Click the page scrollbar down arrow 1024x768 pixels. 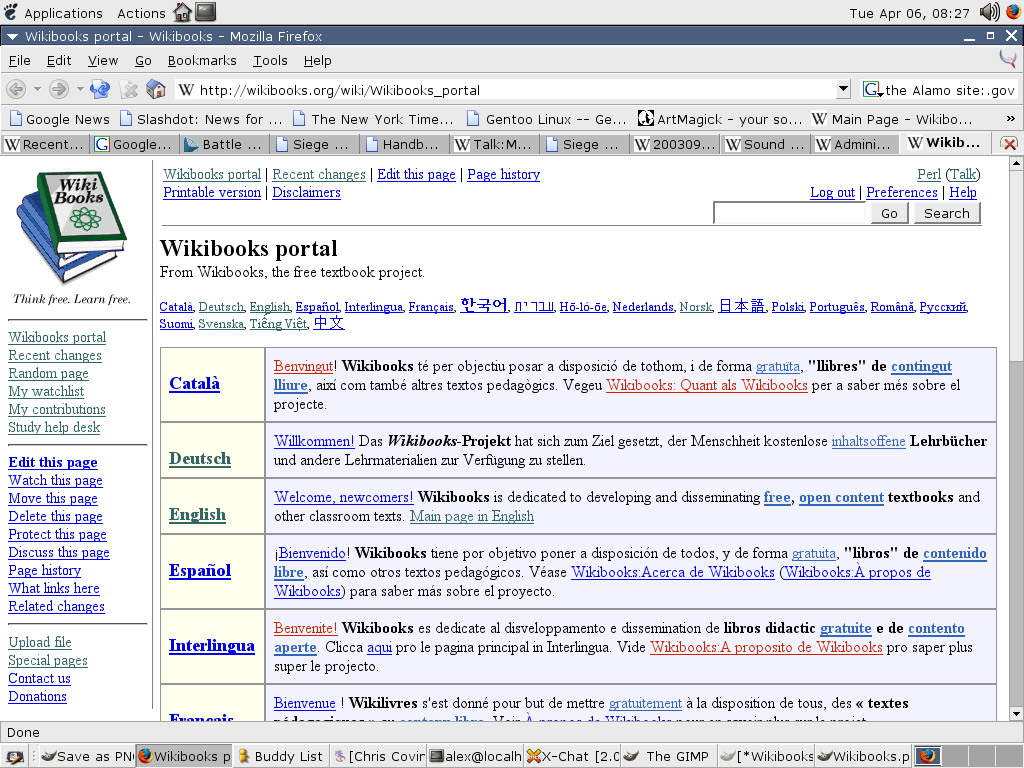(1016, 714)
